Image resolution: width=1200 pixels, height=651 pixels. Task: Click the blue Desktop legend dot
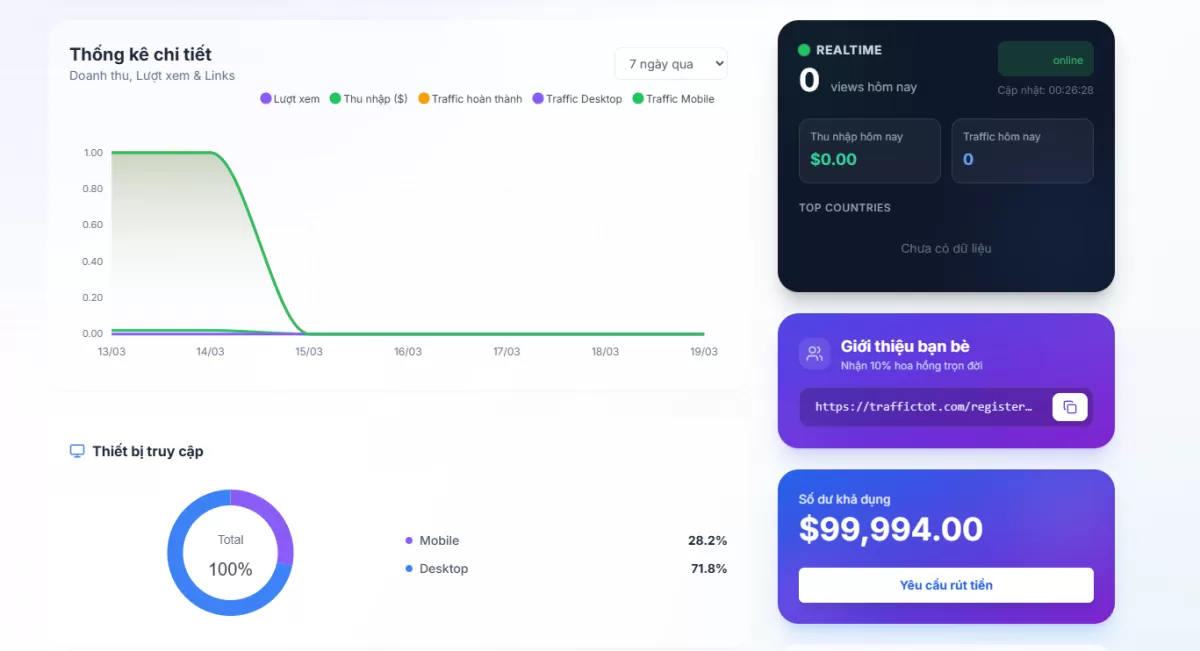(x=409, y=569)
